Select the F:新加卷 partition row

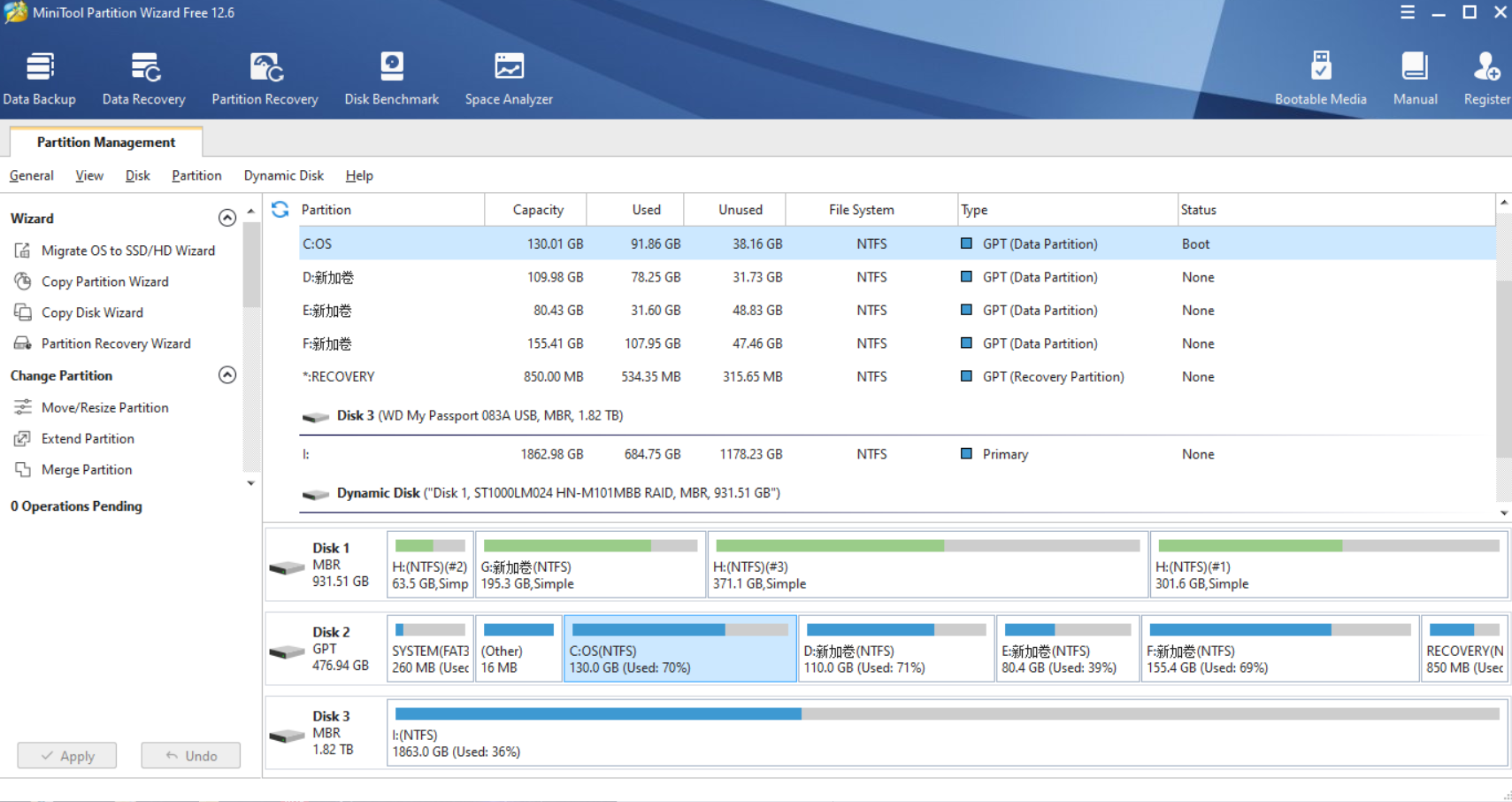(x=897, y=343)
